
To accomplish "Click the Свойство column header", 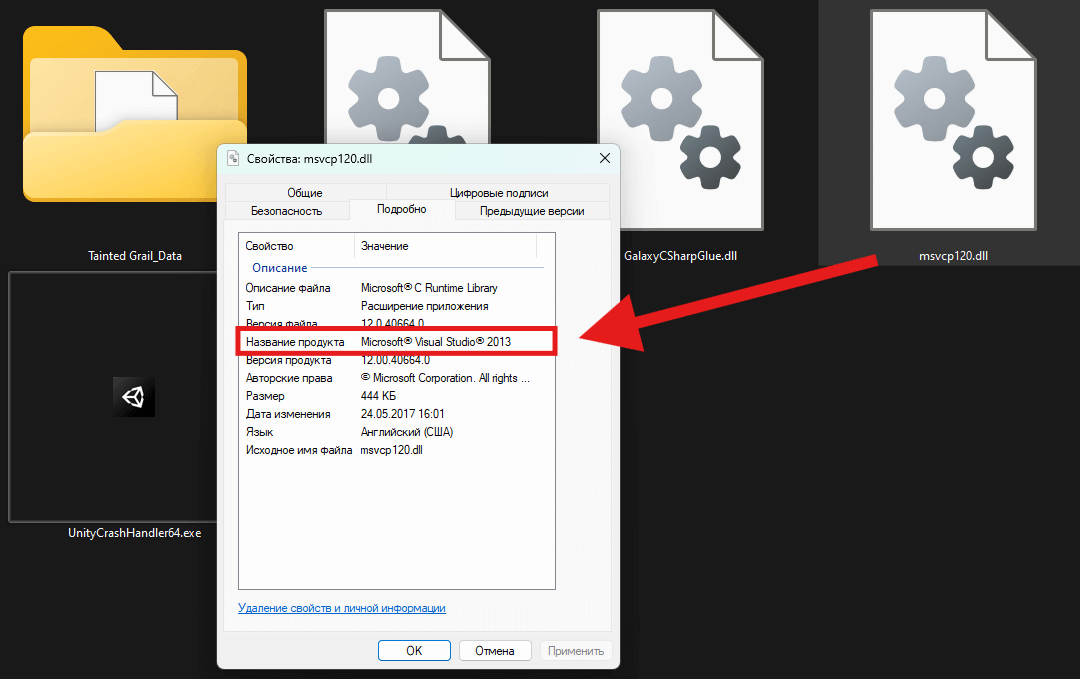I will coord(297,246).
